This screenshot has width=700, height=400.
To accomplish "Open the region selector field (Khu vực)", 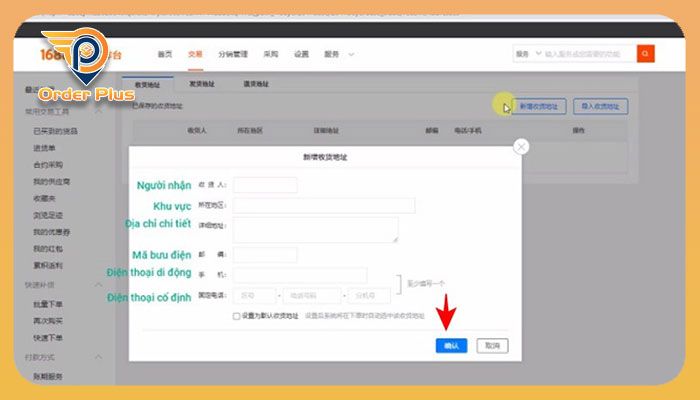I will 324,205.
